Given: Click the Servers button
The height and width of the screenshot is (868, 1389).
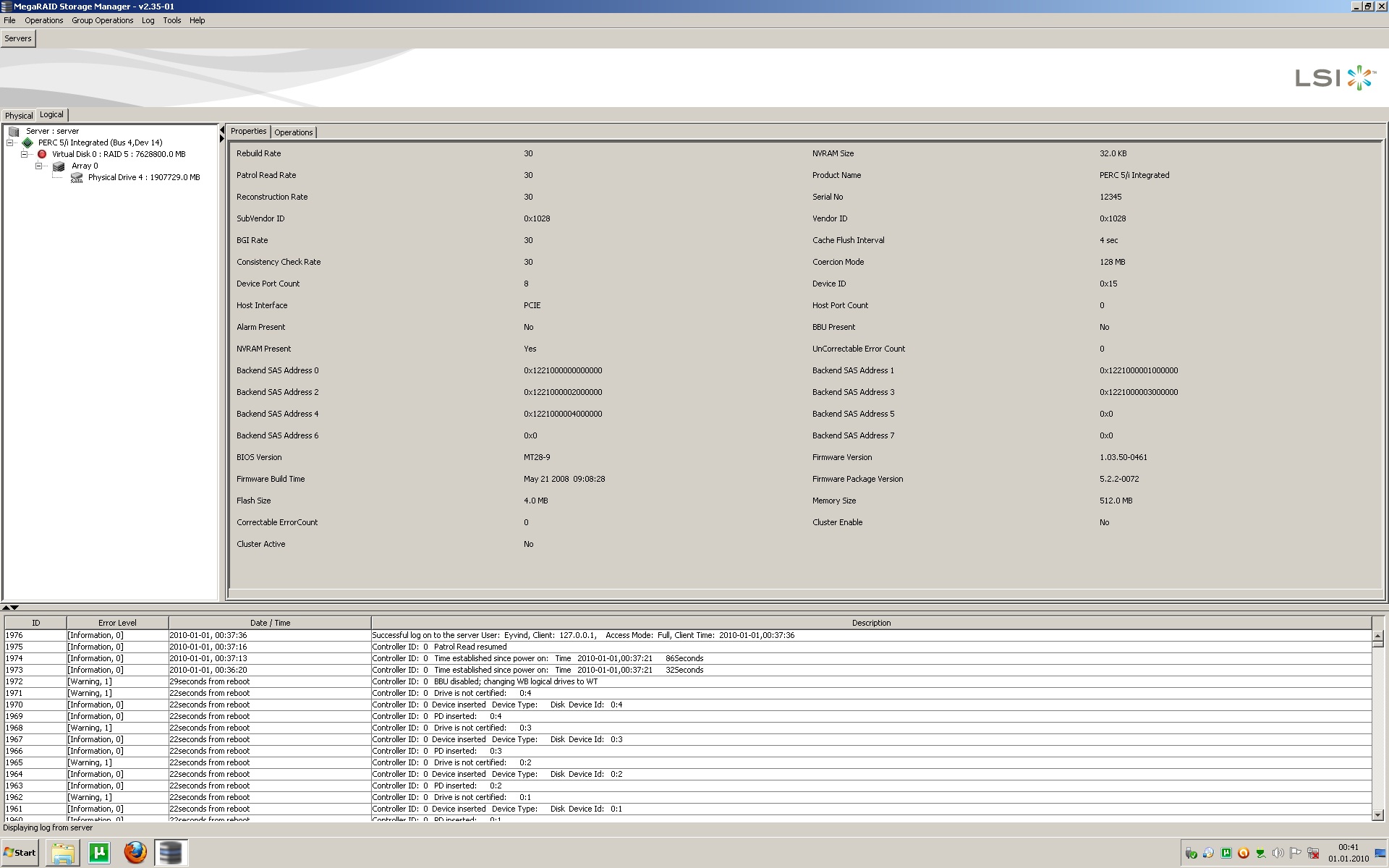Looking at the screenshot, I should pos(18,38).
